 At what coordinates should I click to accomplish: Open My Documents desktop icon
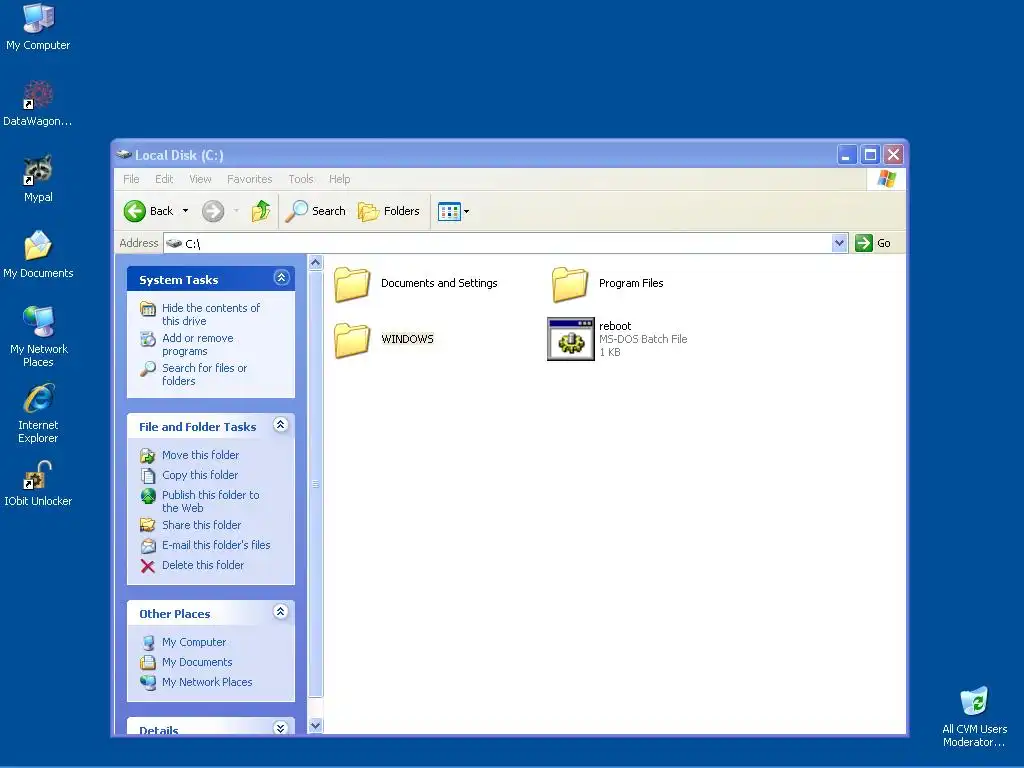38,255
